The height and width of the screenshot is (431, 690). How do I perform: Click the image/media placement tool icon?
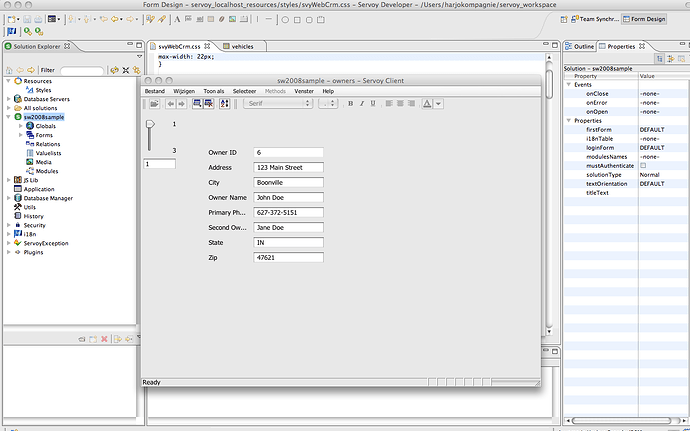233,19
